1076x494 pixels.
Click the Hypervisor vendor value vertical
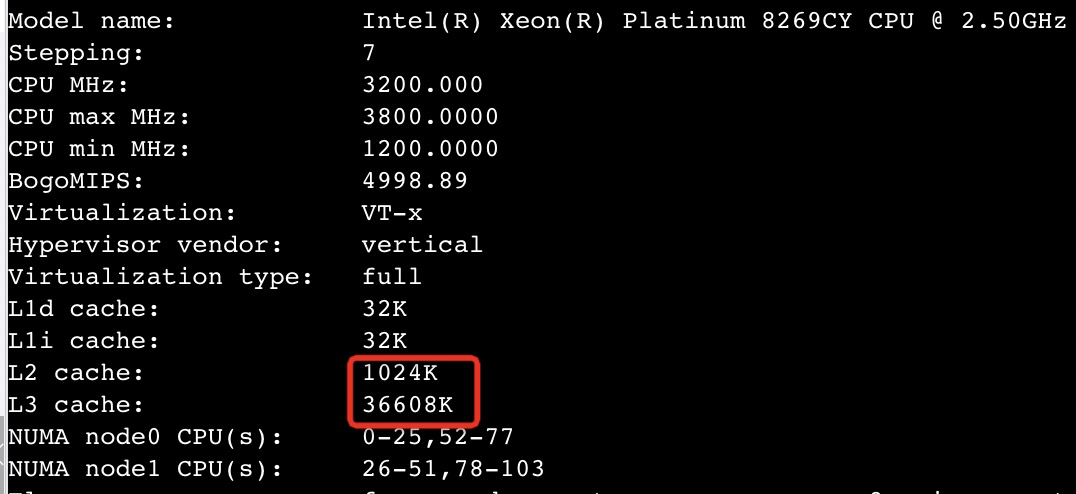click(423, 245)
